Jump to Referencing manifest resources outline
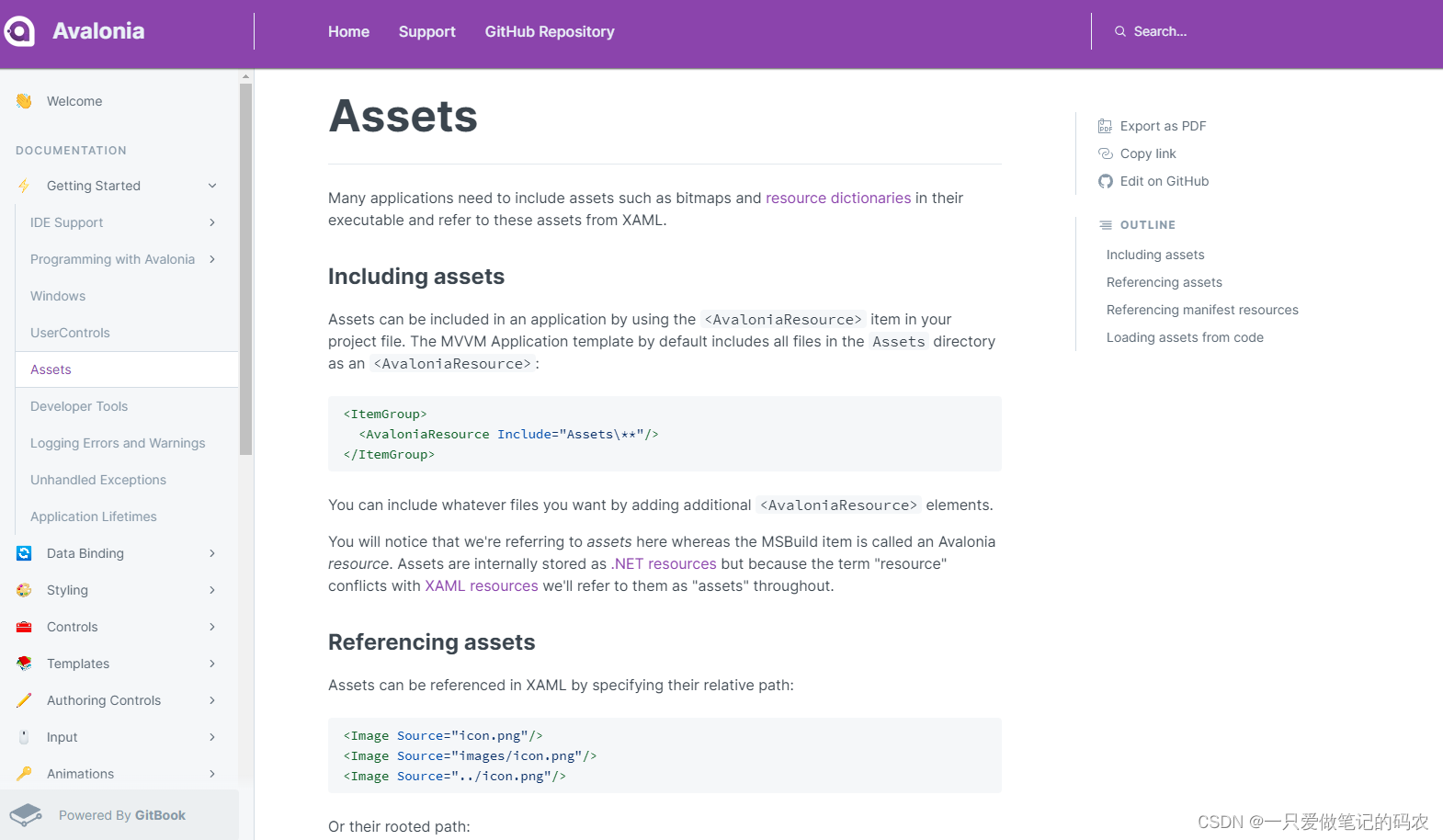The width and height of the screenshot is (1443, 840). [x=1202, y=310]
